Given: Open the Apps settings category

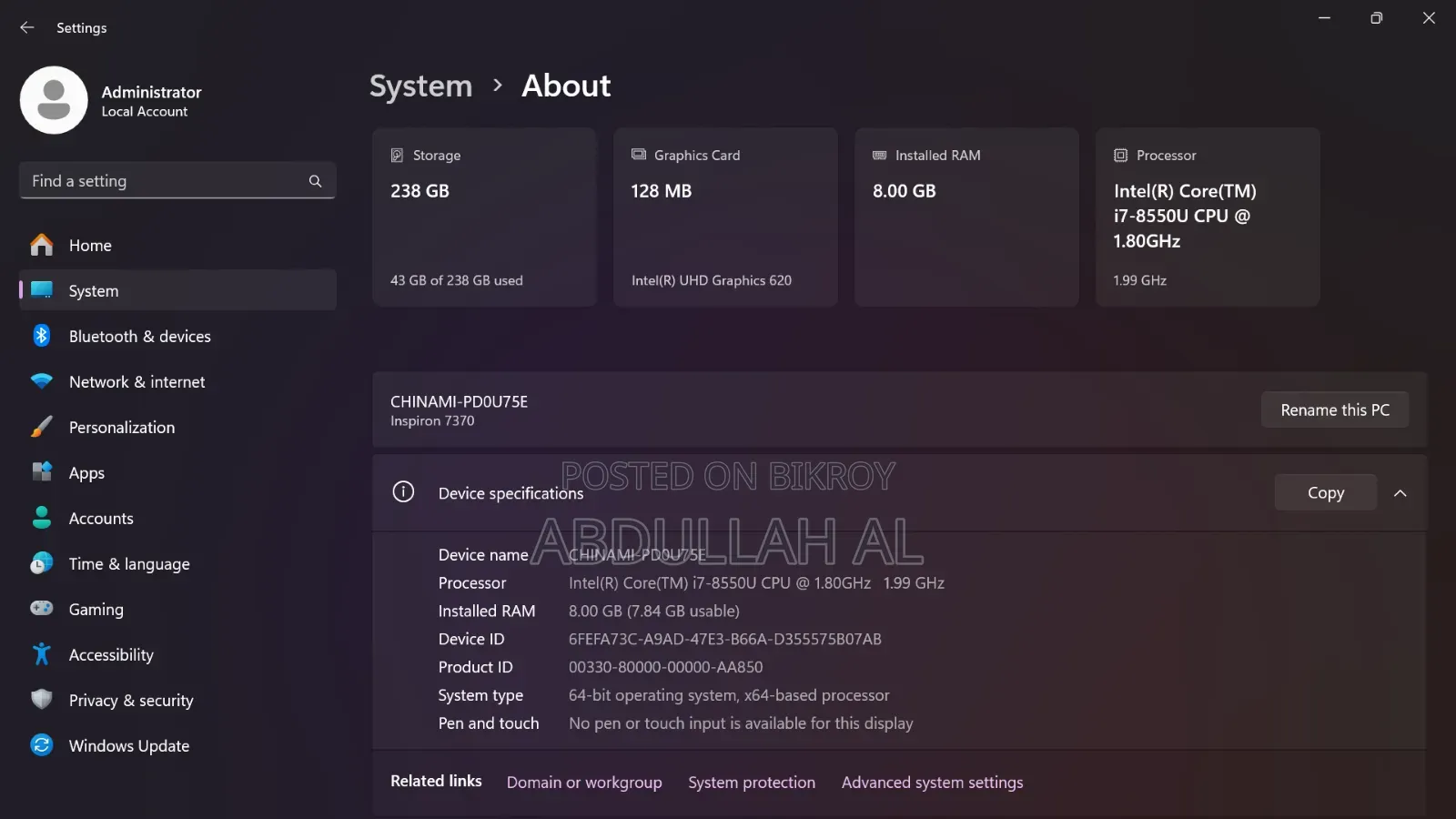Looking at the screenshot, I should point(177,472).
